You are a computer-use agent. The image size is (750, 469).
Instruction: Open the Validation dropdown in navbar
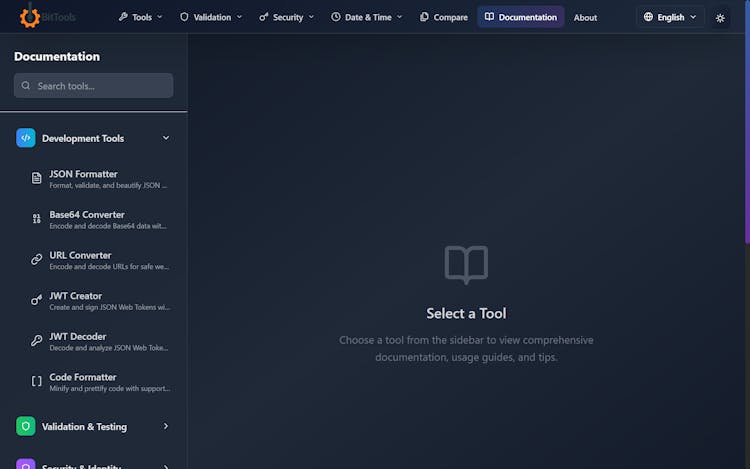[x=210, y=17]
